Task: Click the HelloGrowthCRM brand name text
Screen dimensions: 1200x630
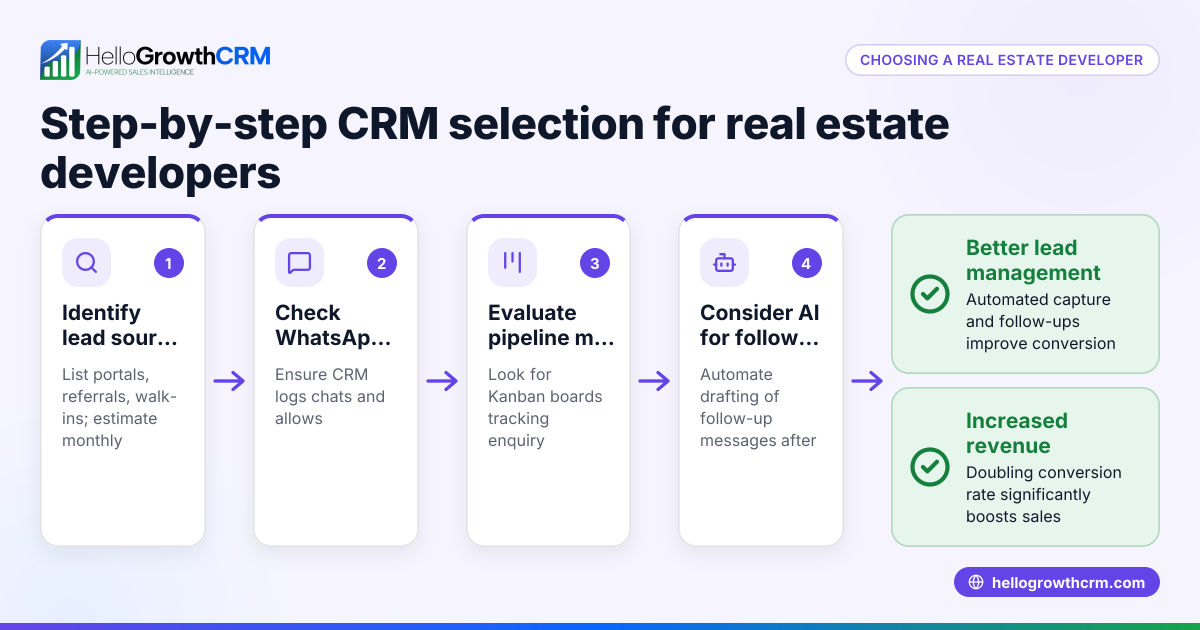Action: 177,55
